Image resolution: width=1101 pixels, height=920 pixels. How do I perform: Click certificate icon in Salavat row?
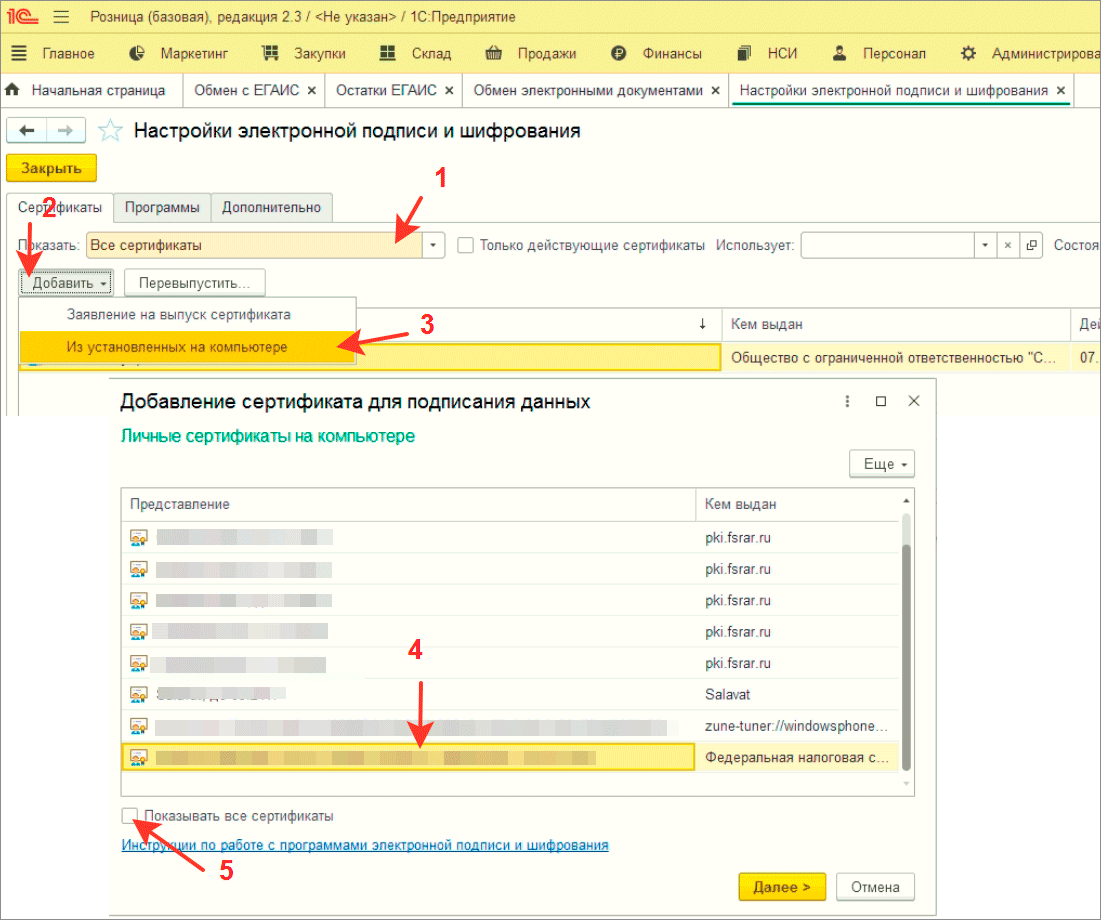click(138, 695)
